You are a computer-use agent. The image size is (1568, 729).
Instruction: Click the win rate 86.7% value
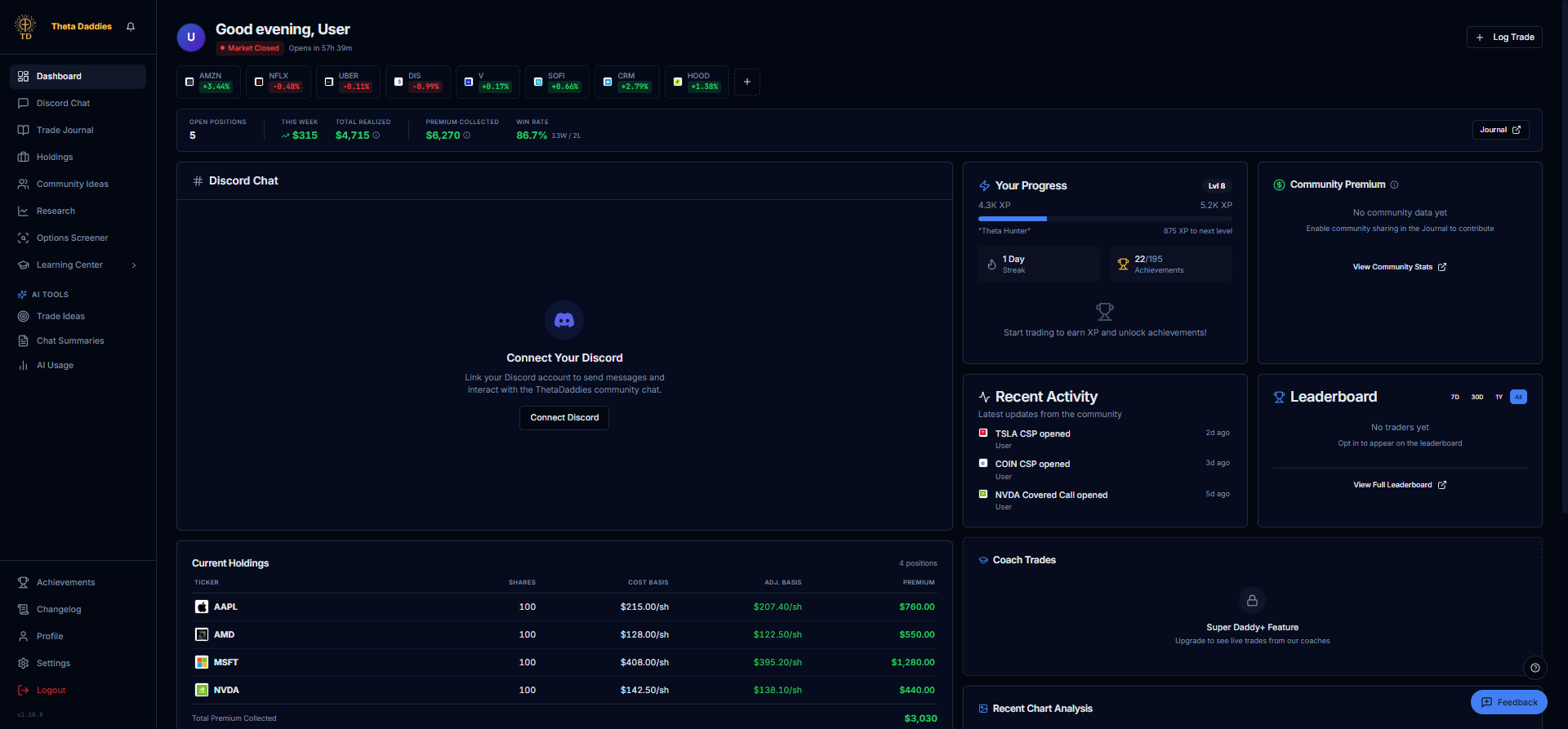pos(532,136)
